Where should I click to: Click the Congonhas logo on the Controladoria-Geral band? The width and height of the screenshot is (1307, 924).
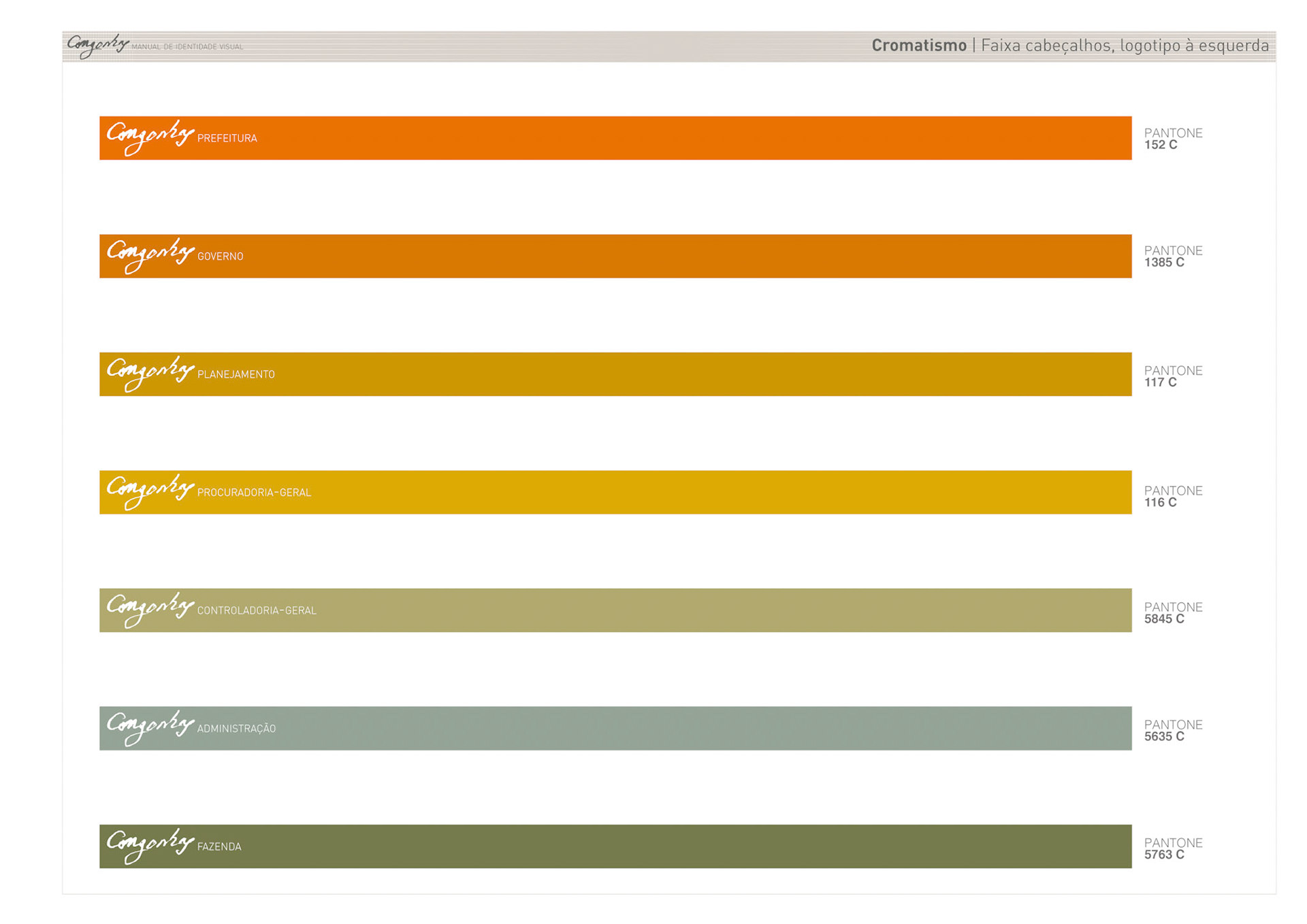pyautogui.click(x=150, y=610)
